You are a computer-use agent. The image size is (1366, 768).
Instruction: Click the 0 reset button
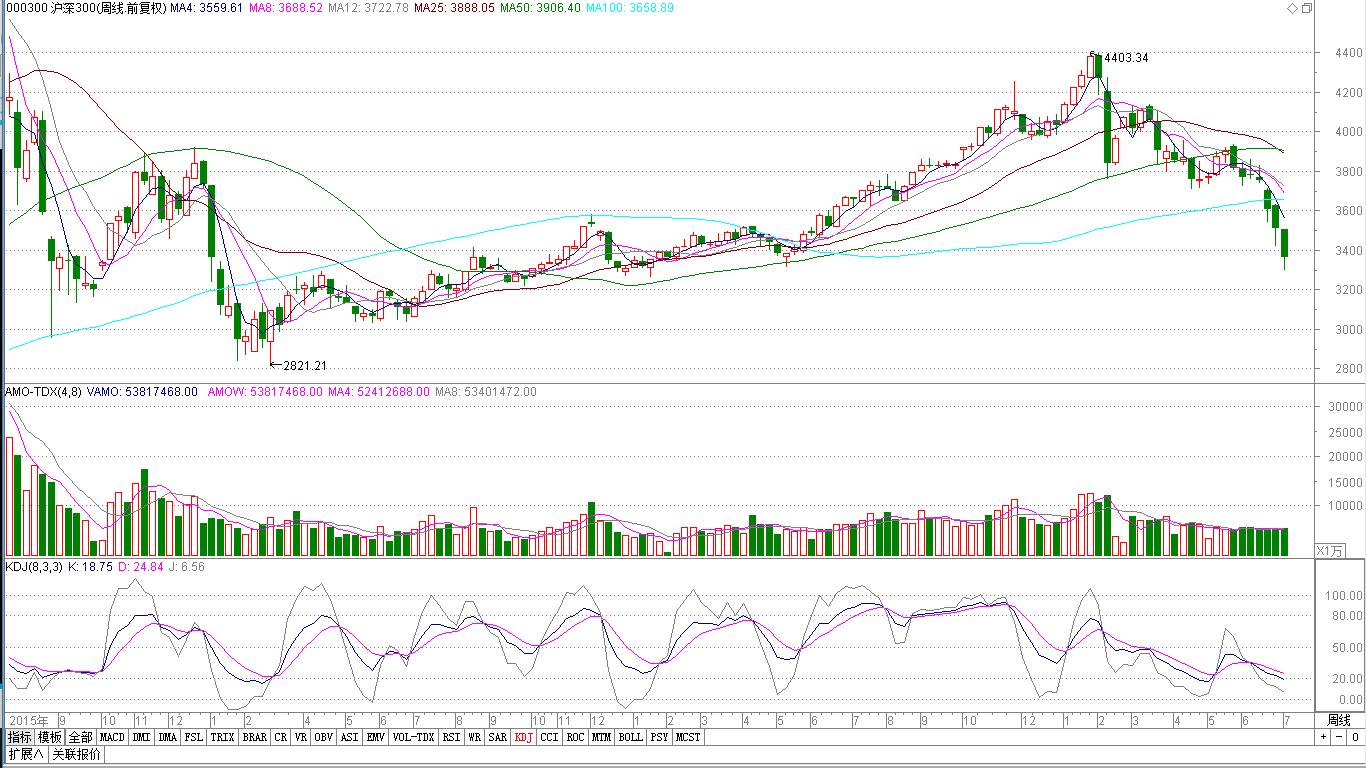(x=1354, y=737)
